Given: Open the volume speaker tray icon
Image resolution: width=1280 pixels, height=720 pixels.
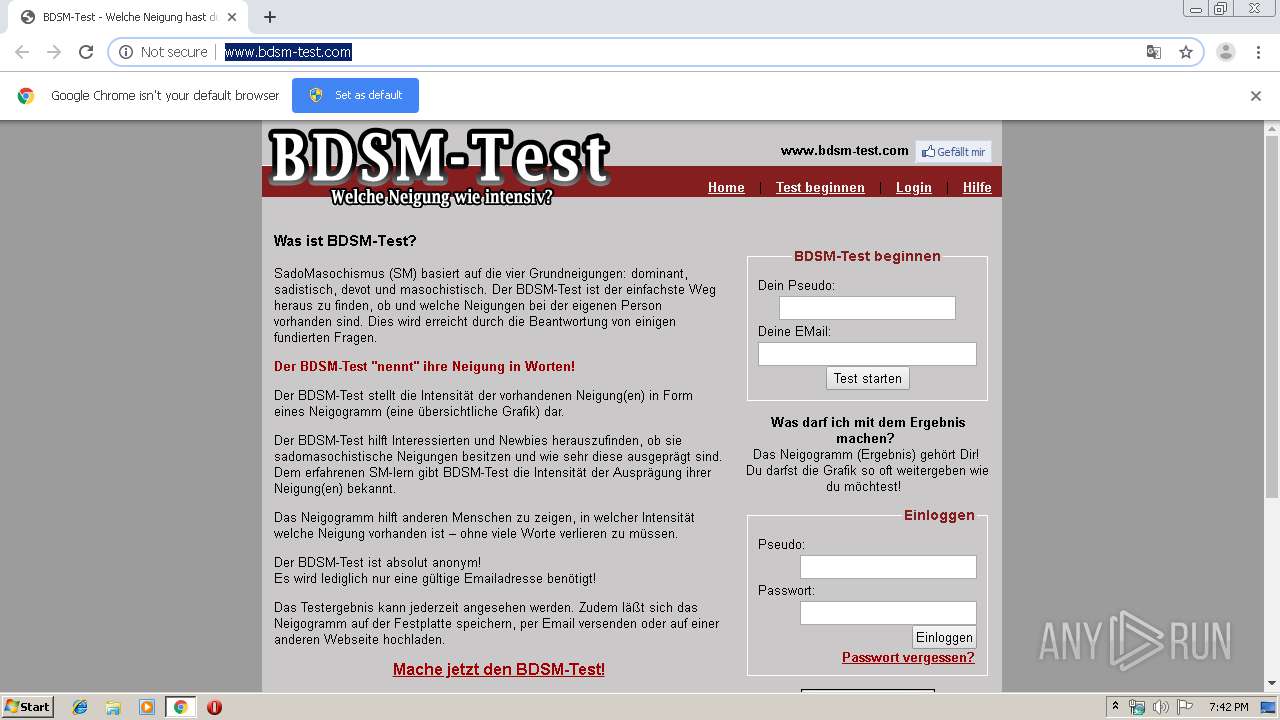Looking at the screenshot, I should pyautogui.click(x=1161, y=707).
